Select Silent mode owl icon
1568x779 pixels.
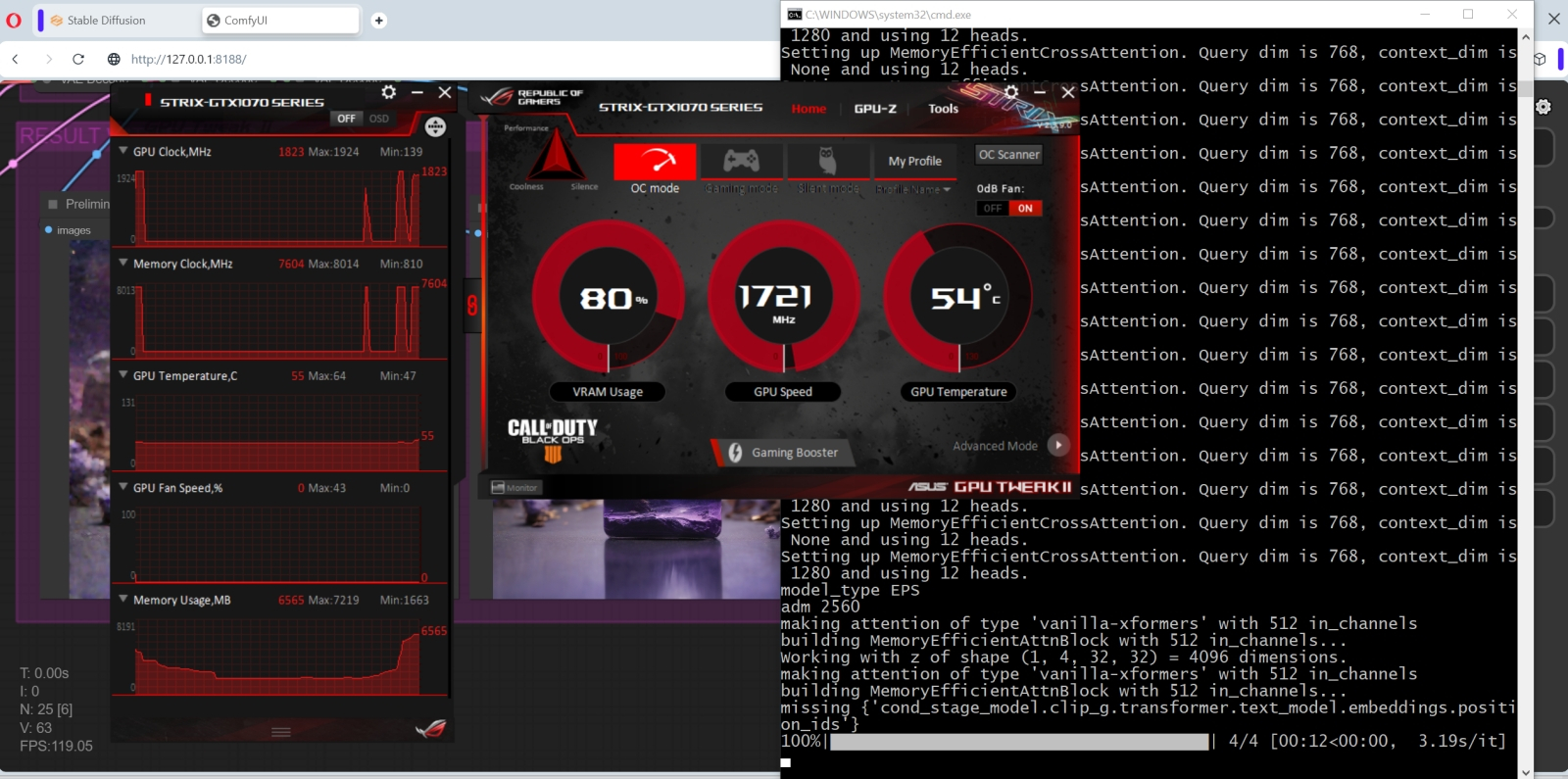(x=827, y=162)
